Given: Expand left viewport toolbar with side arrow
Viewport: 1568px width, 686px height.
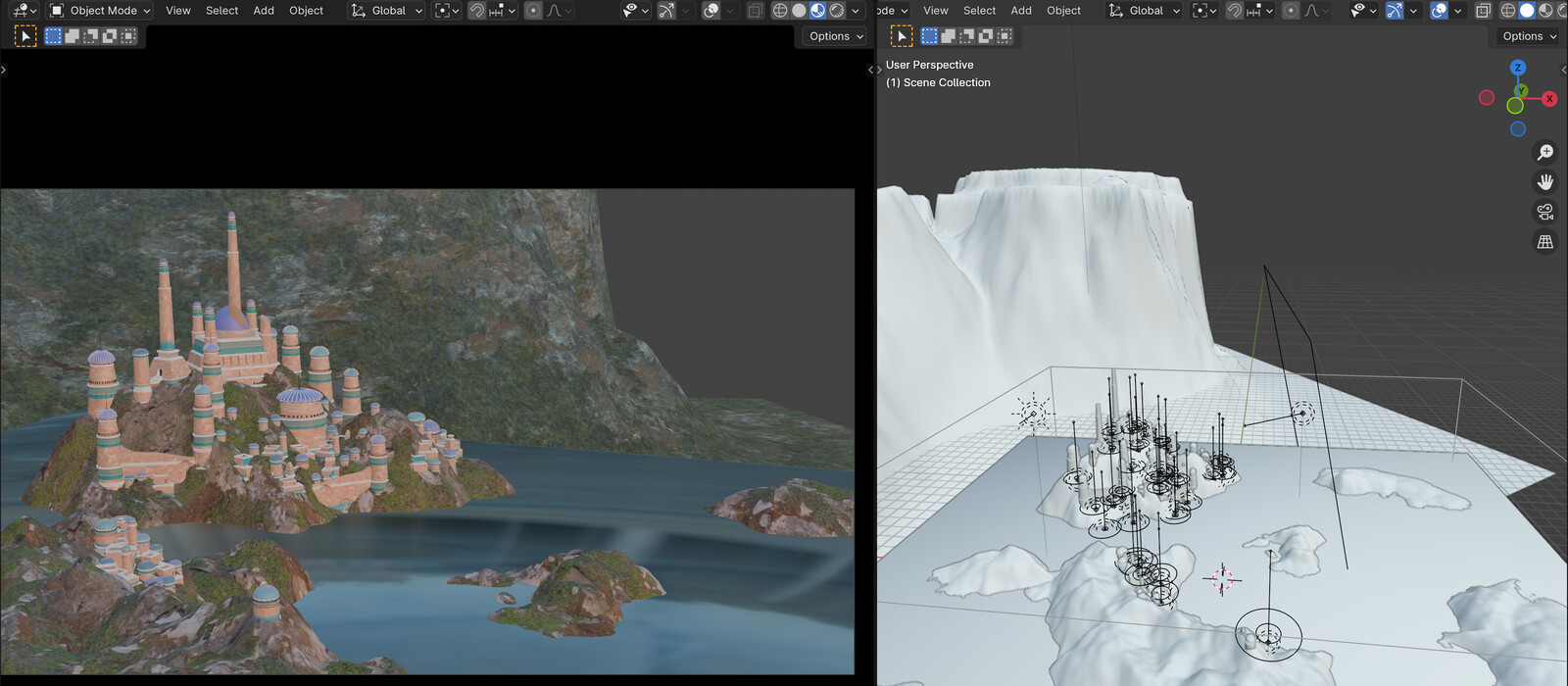Looking at the screenshot, I should (4, 70).
